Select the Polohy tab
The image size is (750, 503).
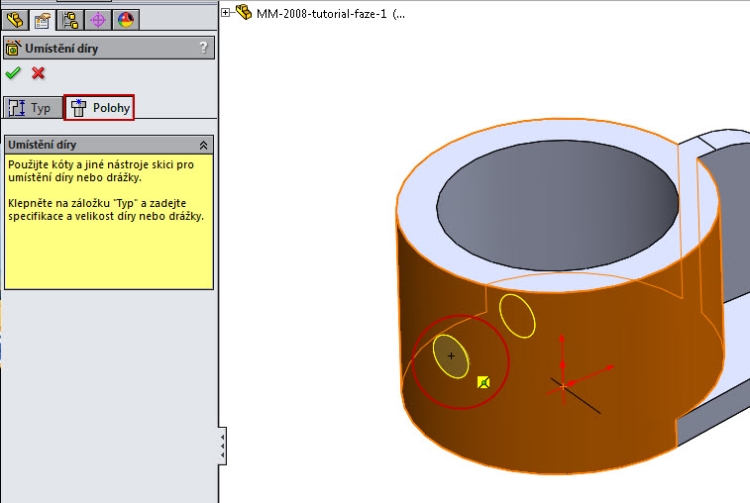[99, 108]
